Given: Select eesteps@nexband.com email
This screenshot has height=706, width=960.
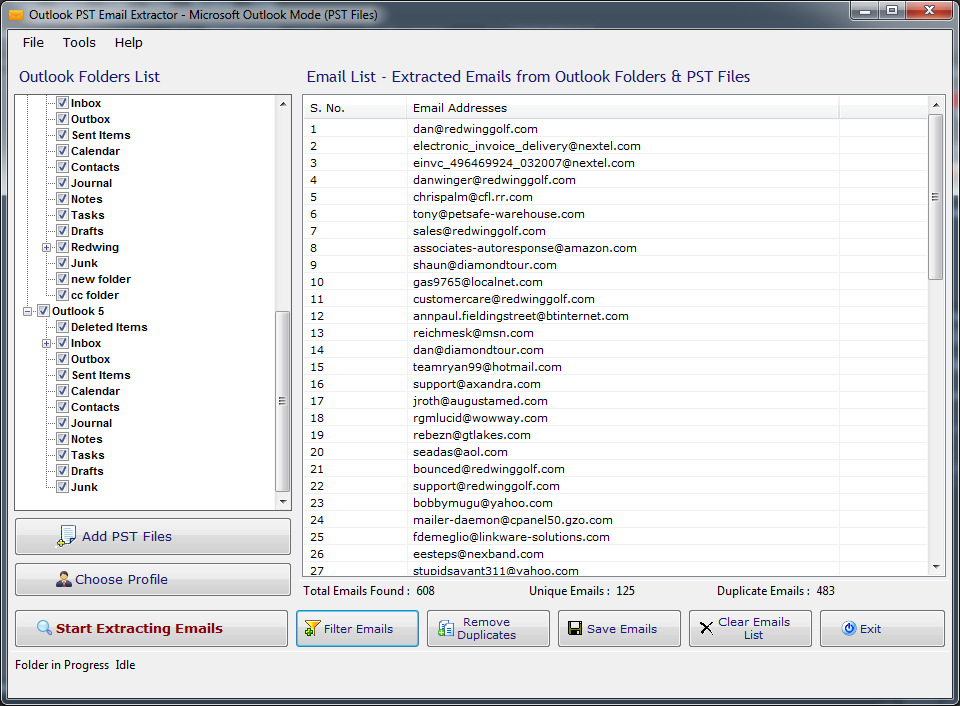Looking at the screenshot, I should (x=615, y=554).
